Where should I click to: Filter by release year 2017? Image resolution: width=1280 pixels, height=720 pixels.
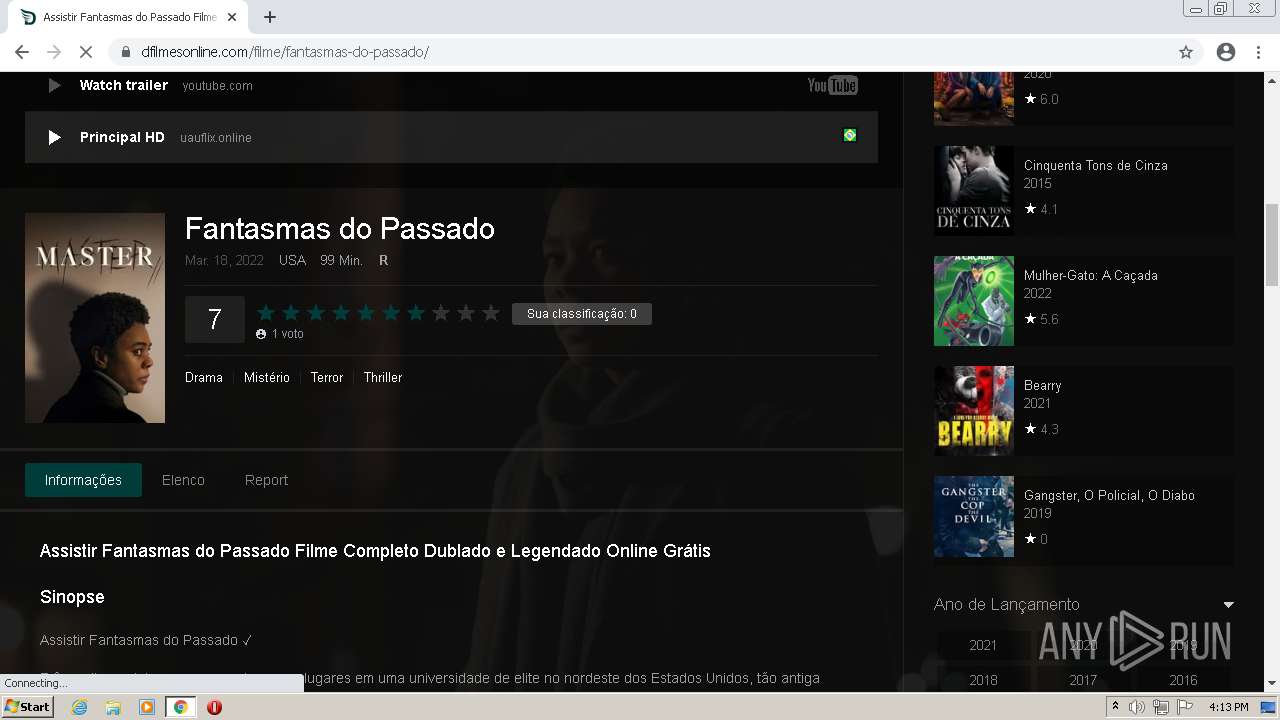click(1083, 680)
